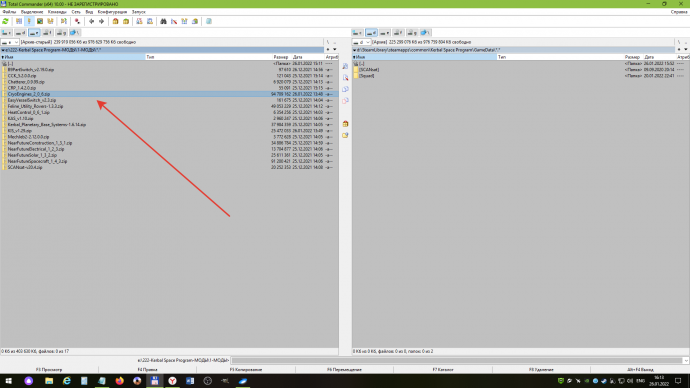
Task: Click the command line input field
Action: point(457,360)
